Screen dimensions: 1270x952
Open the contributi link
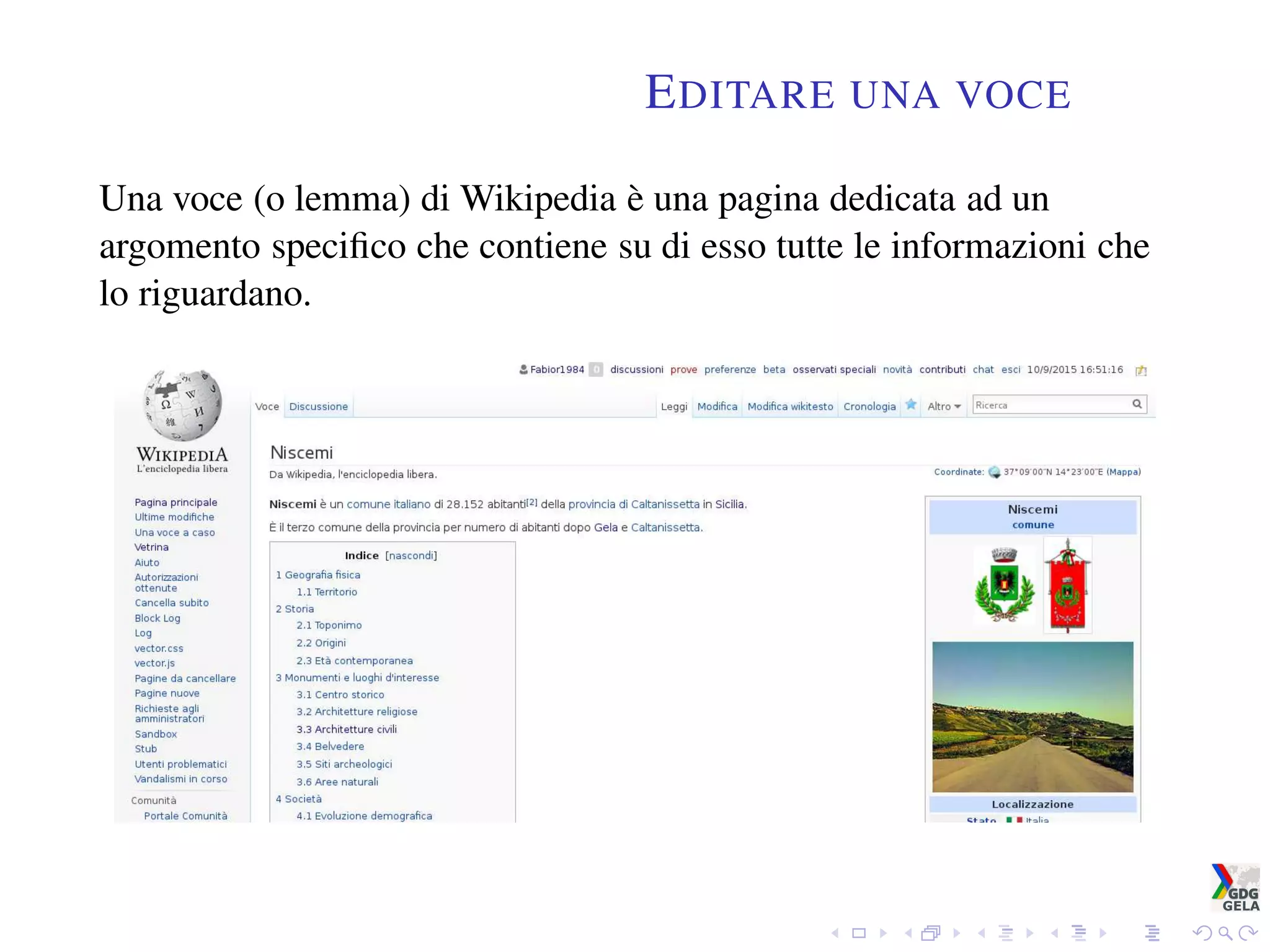coord(942,369)
